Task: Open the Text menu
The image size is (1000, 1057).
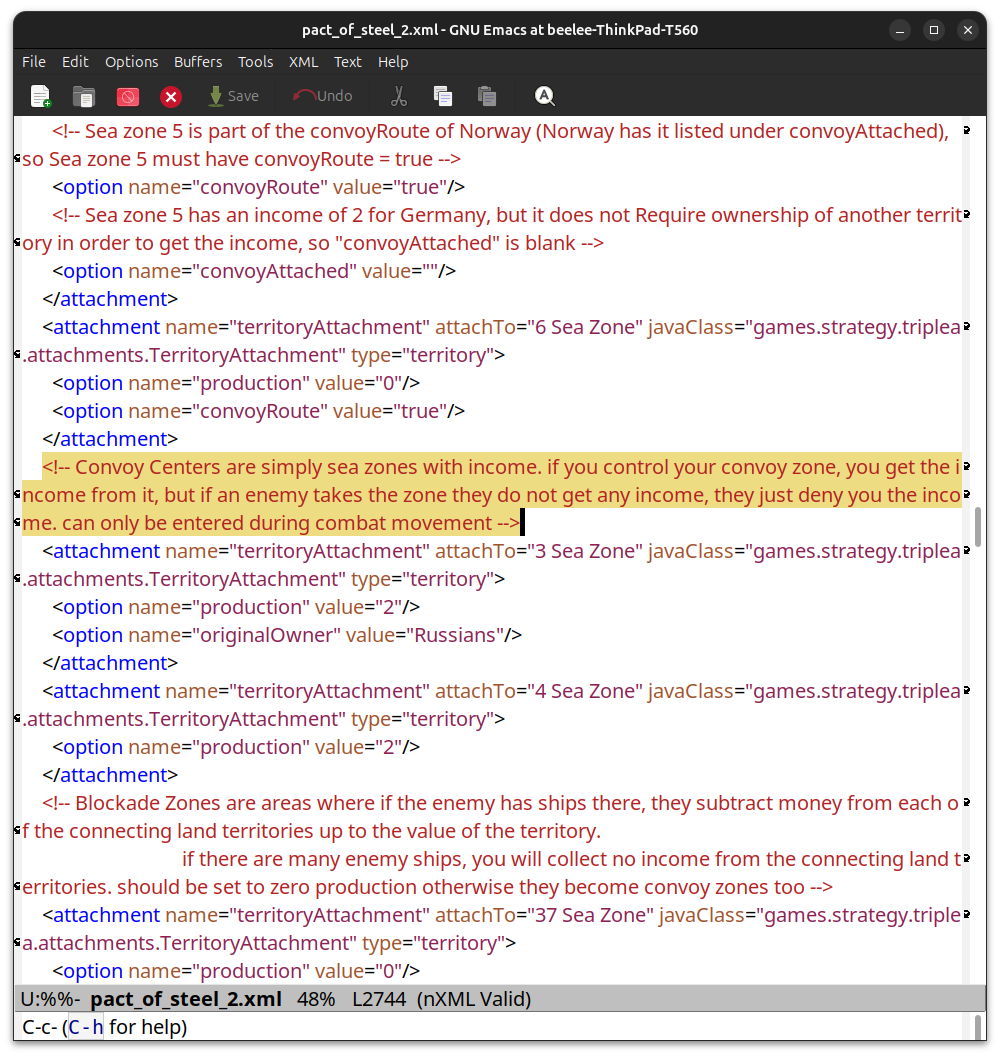Action: click(347, 62)
